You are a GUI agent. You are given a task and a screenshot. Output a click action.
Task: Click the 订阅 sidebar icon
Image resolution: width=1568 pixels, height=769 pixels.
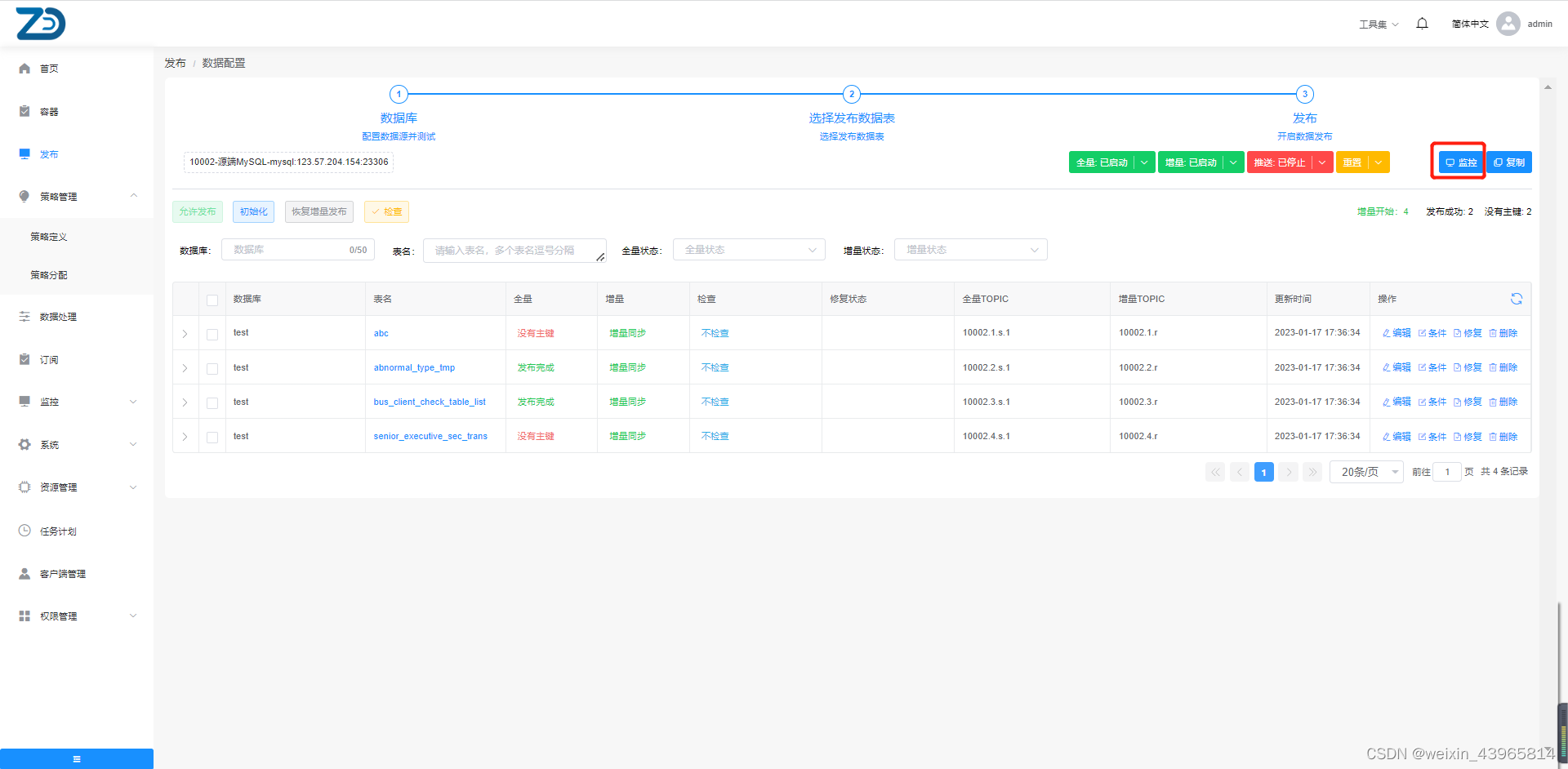24,359
